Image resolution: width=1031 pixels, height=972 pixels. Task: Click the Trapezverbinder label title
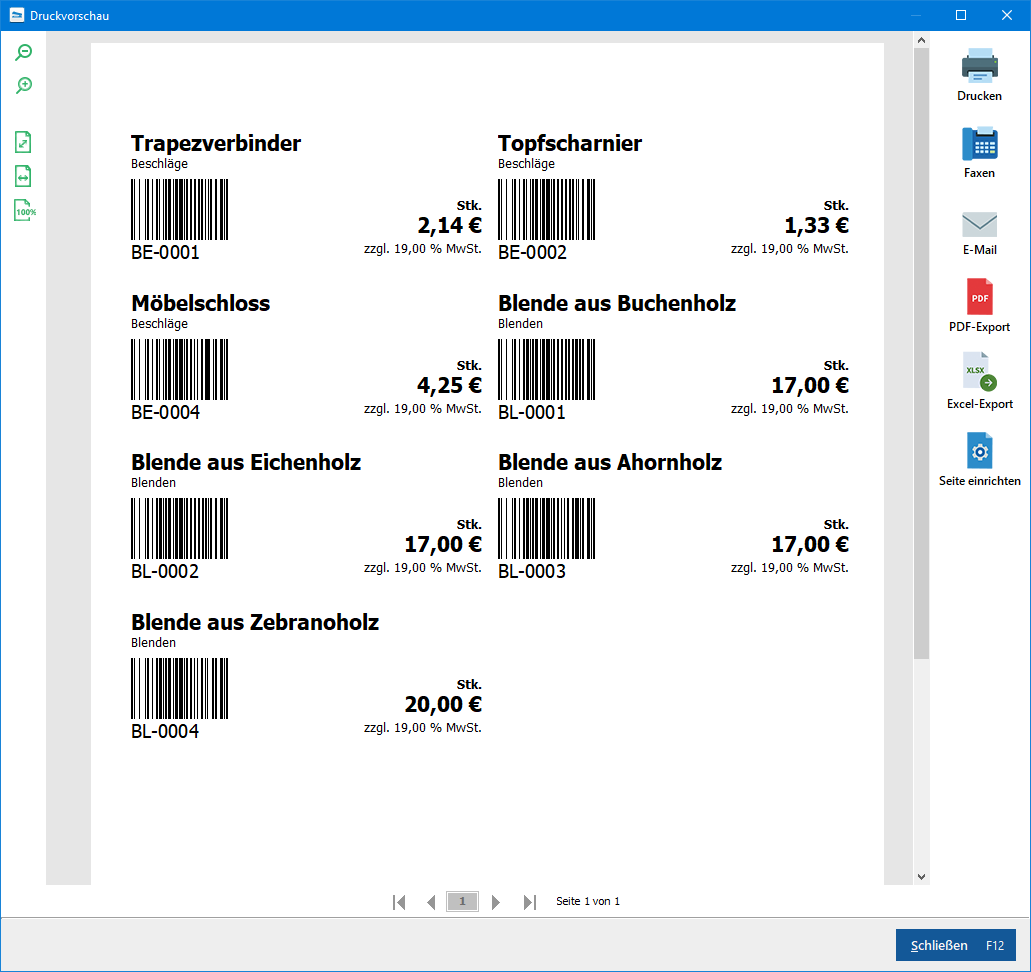tap(216, 143)
